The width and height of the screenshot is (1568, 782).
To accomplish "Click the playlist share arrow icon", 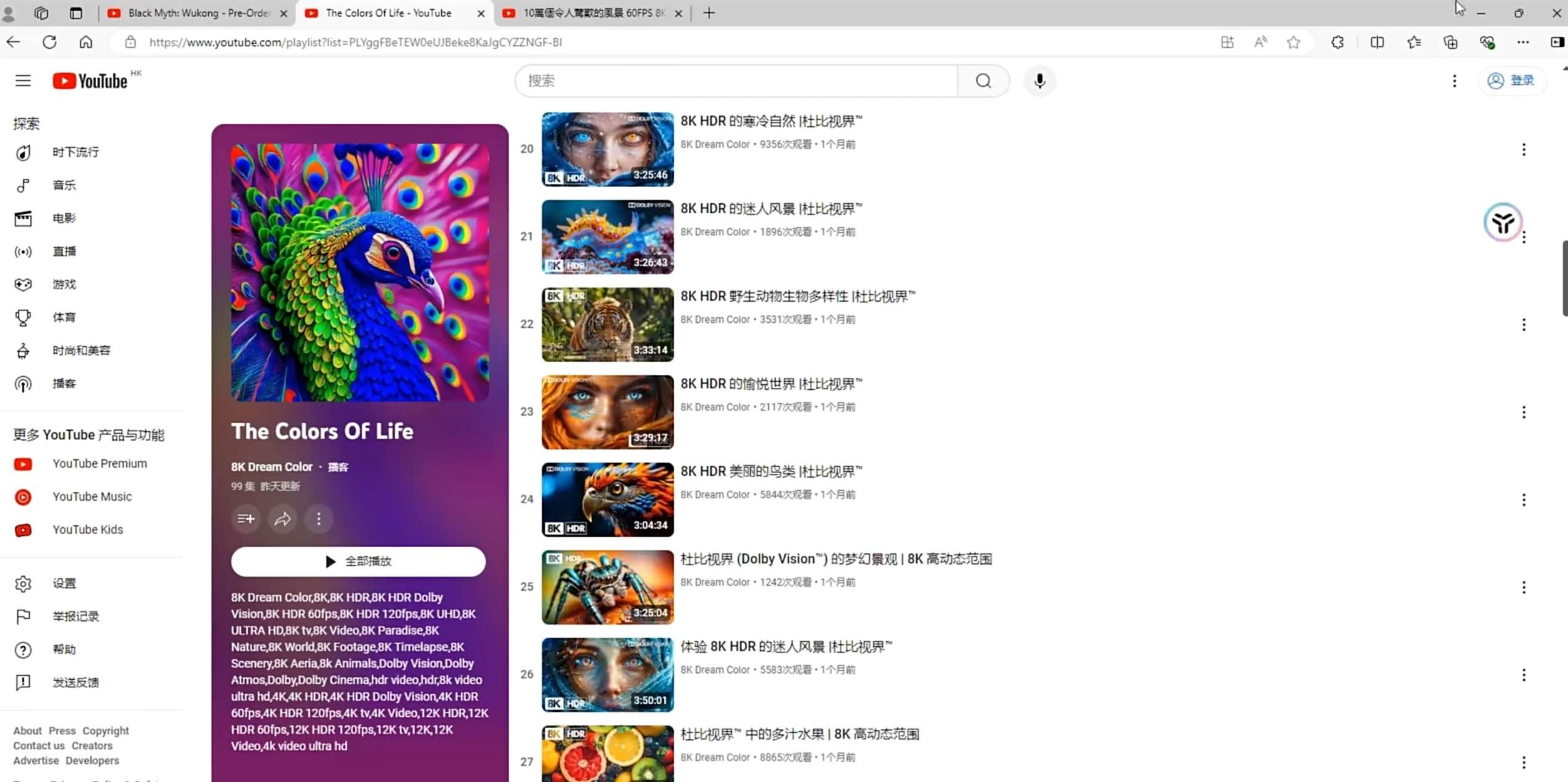I will click(283, 519).
